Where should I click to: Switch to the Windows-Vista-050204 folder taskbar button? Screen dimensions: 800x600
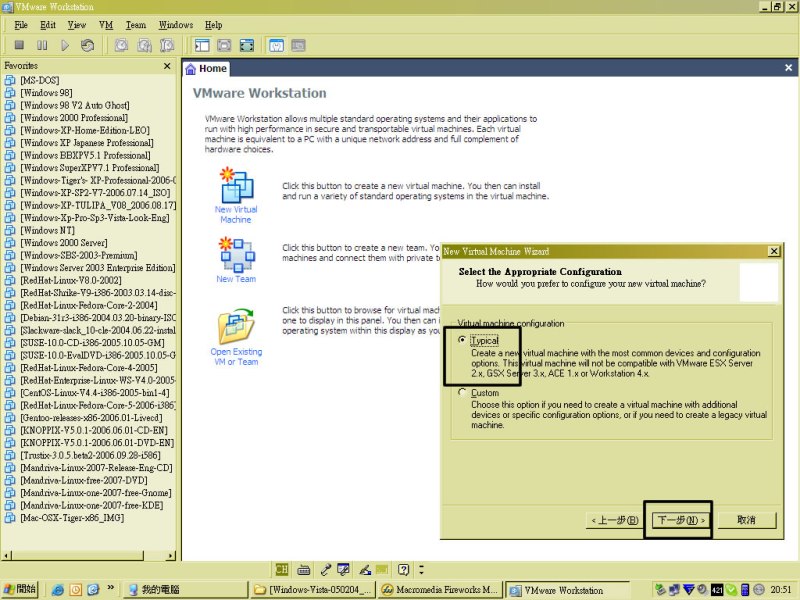point(313,590)
